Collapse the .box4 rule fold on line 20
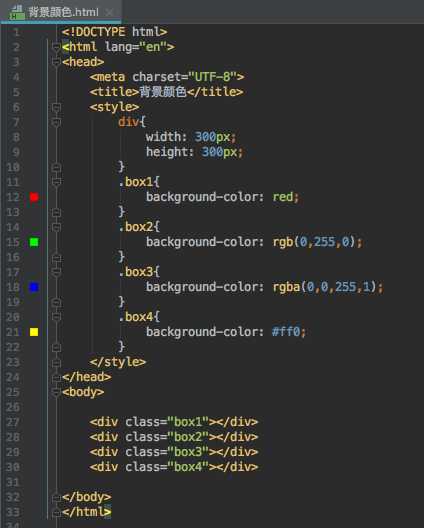The height and width of the screenshot is (528, 424). click(57, 317)
